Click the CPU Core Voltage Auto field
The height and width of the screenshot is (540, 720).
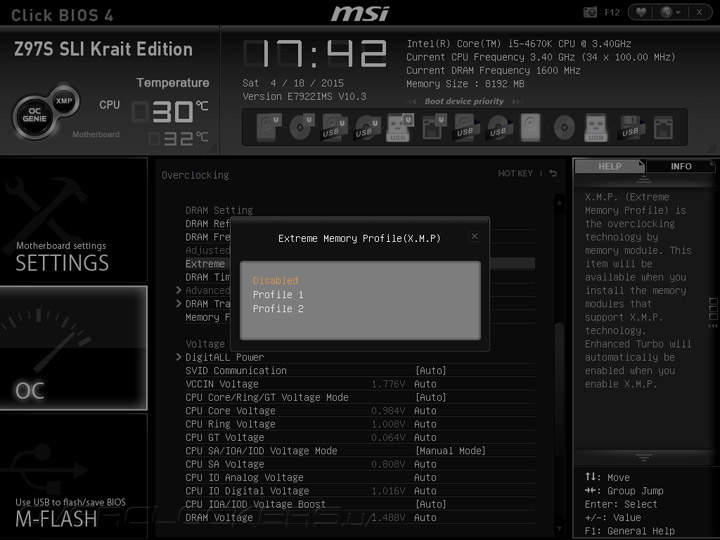425,411
